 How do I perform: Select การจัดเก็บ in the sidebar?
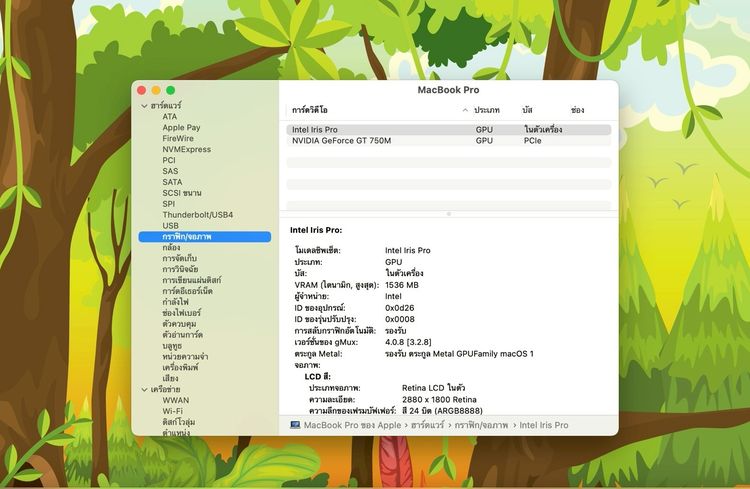tap(179, 258)
